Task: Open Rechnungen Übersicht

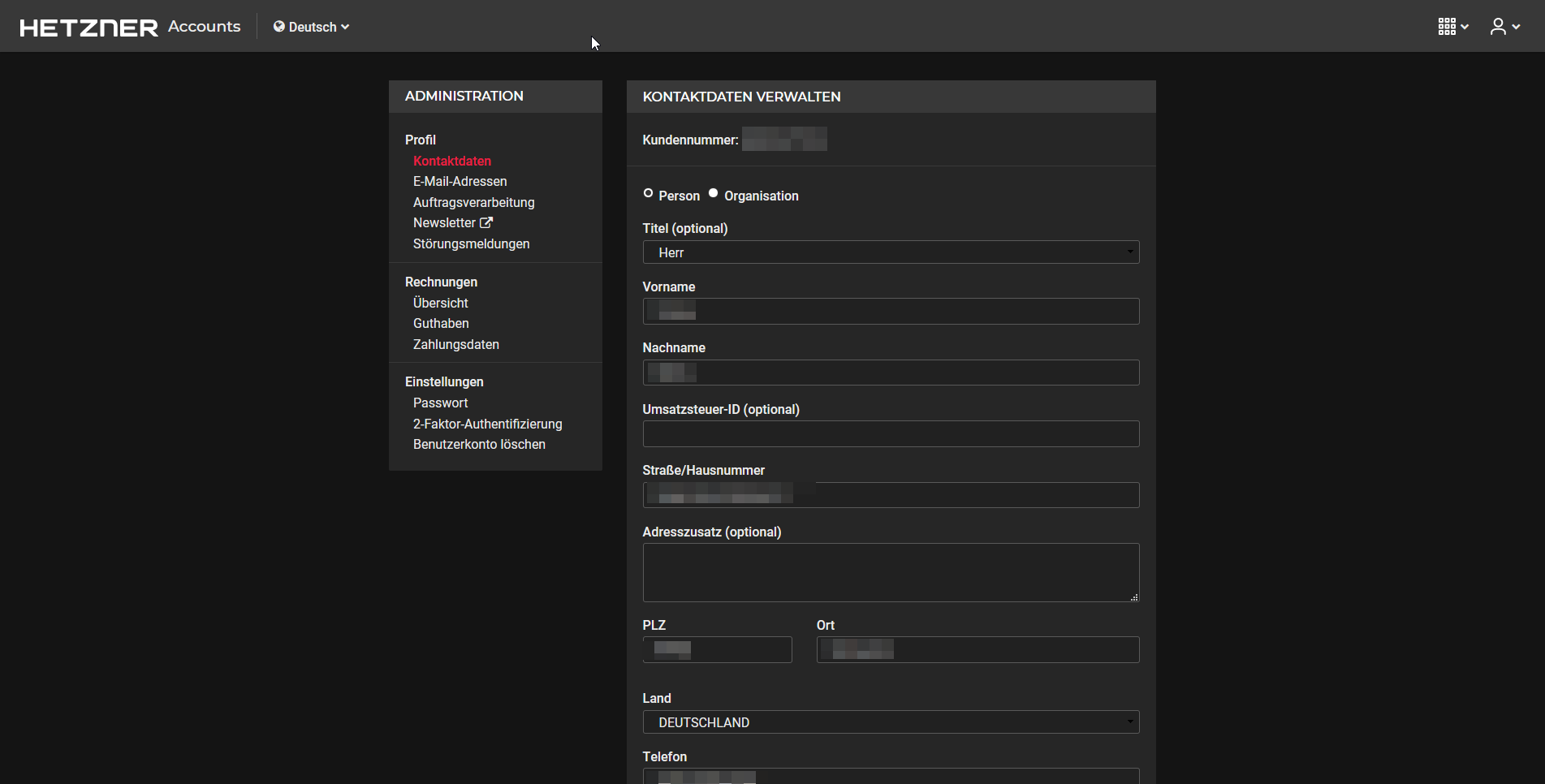Action: coord(441,303)
